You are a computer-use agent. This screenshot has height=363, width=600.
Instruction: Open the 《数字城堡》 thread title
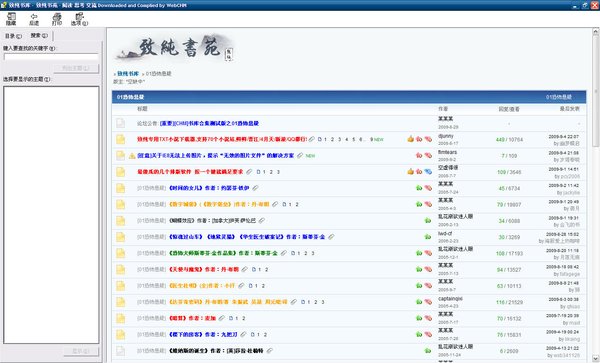pyautogui.click(x=219, y=204)
